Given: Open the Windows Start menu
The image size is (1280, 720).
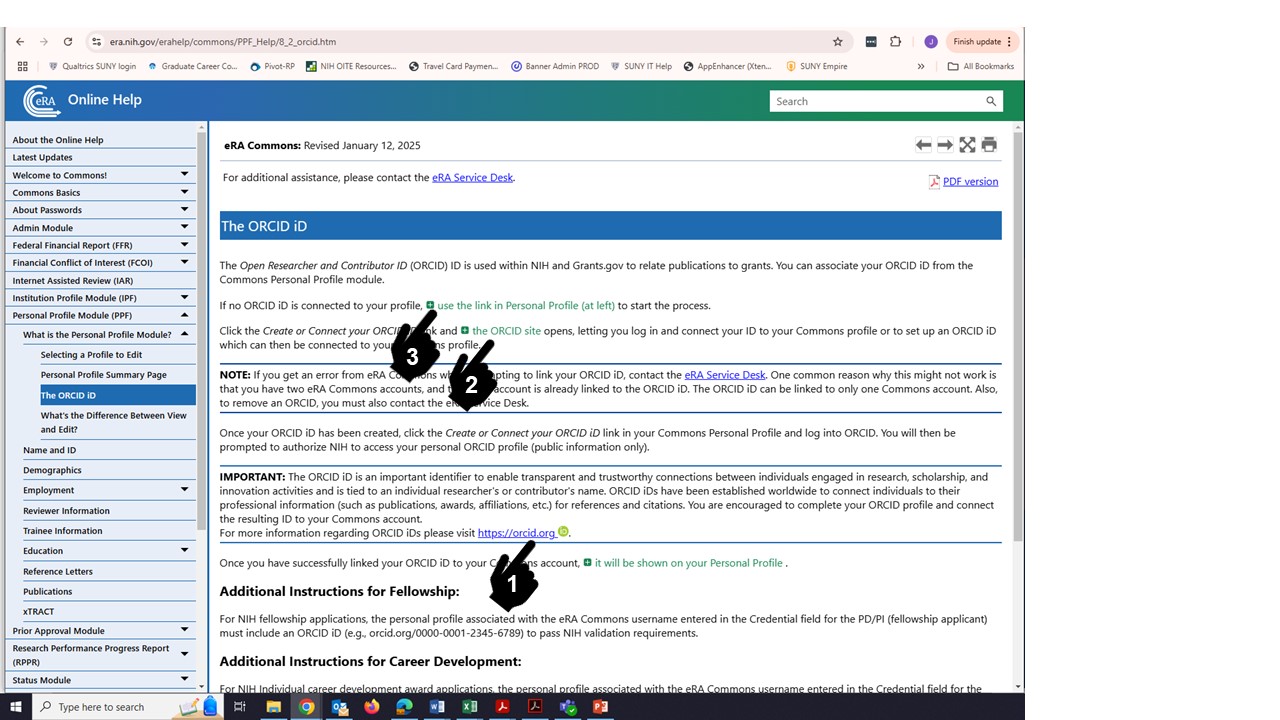Looking at the screenshot, I should [x=16, y=707].
